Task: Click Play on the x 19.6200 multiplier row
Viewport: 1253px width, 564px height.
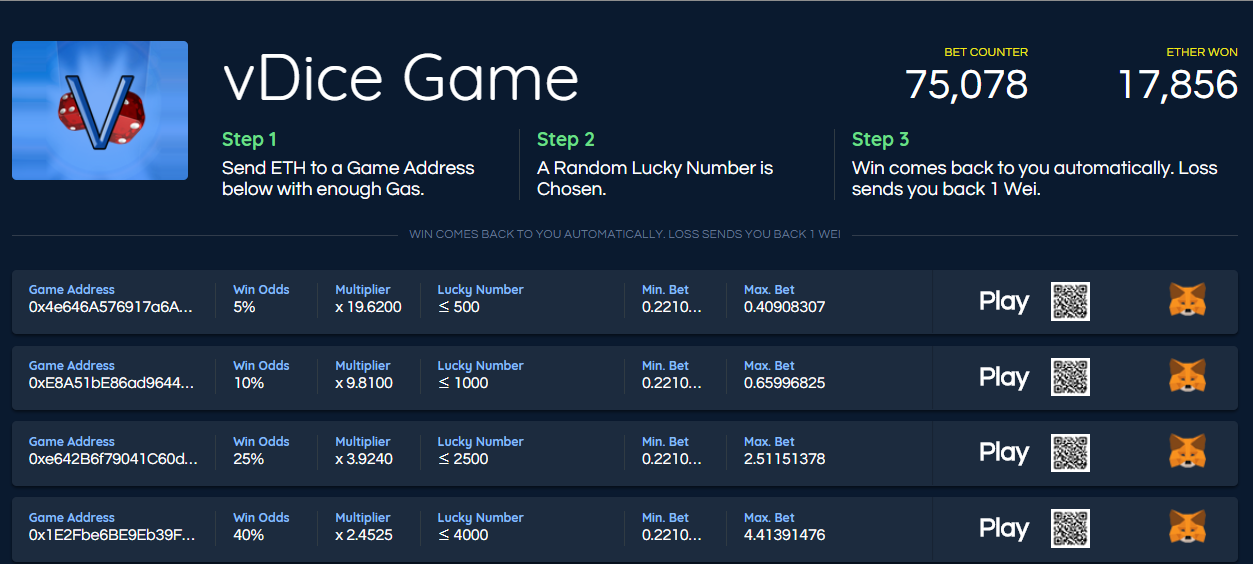Action: (x=1004, y=301)
